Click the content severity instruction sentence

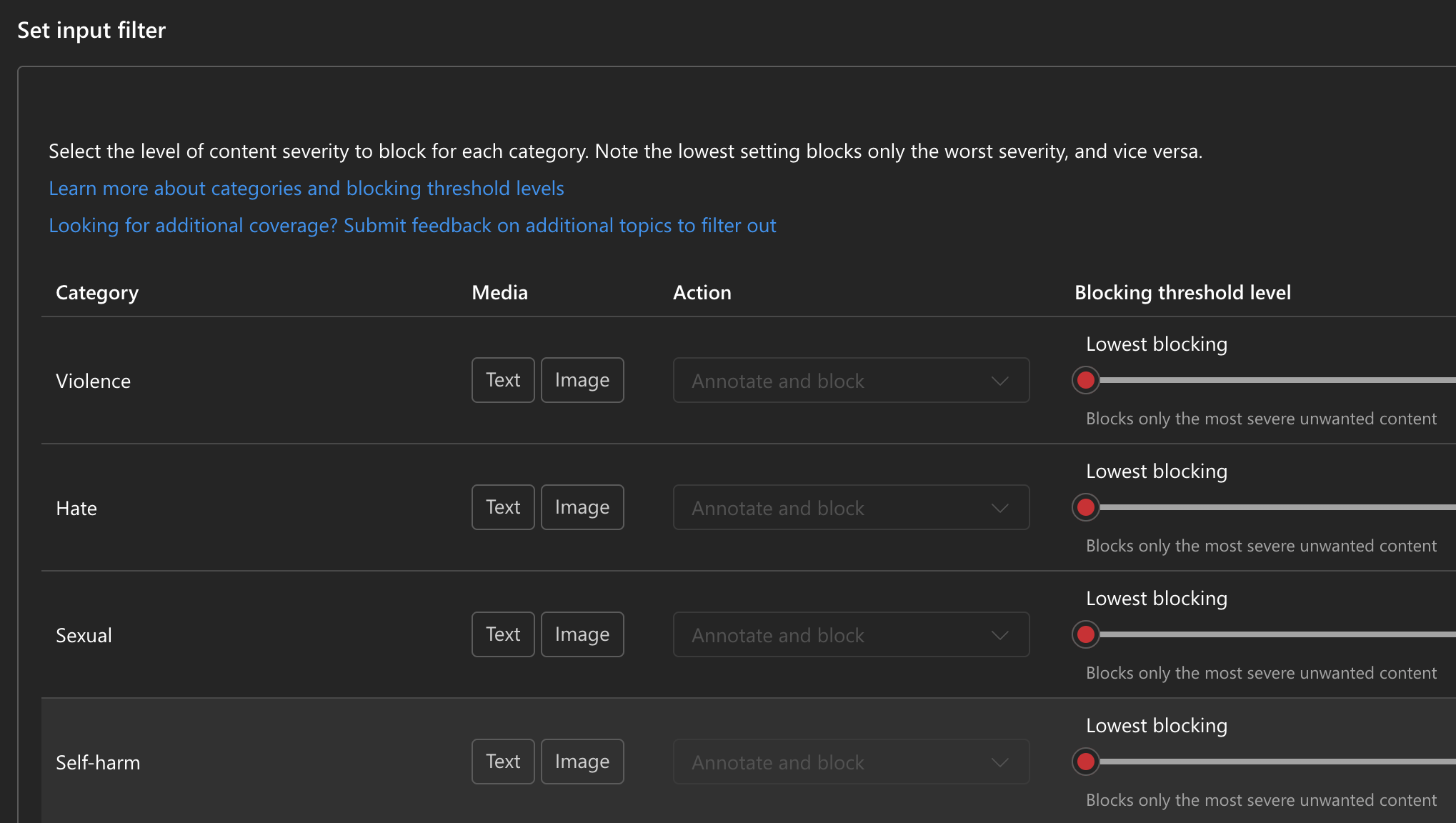(626, 151)
